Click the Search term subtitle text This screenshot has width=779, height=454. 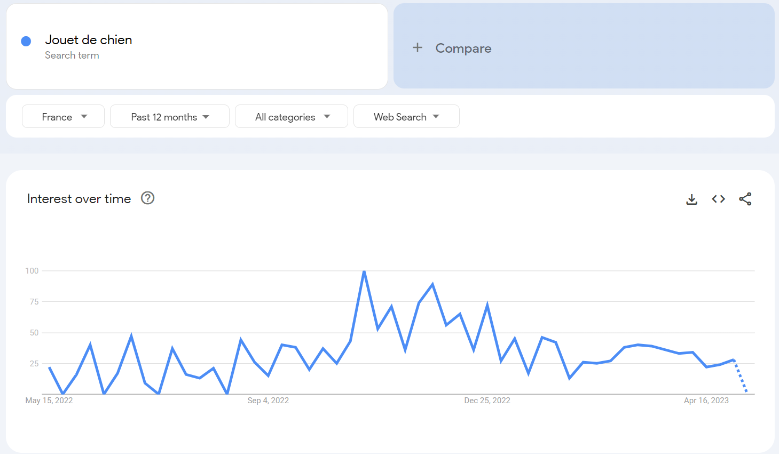tap(72, 56)
